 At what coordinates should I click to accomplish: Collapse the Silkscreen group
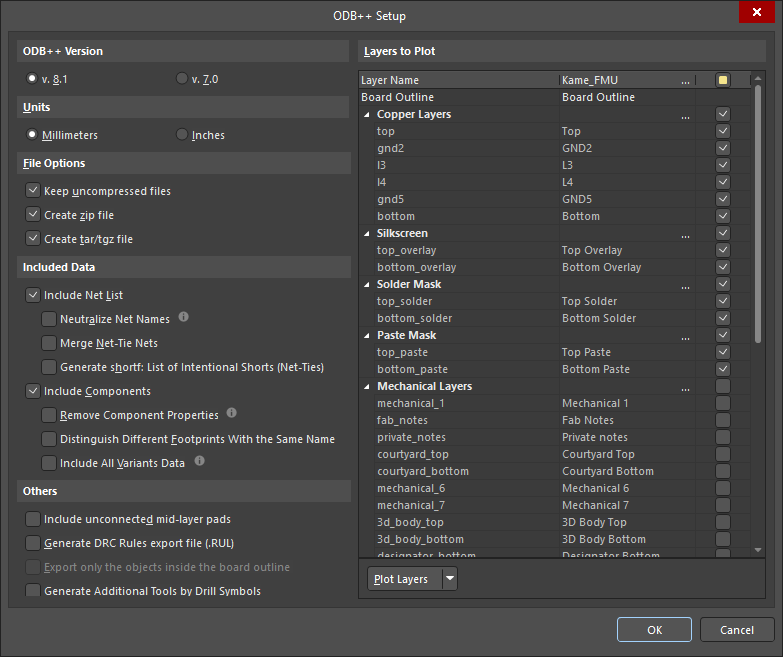(x=367, y=233)
